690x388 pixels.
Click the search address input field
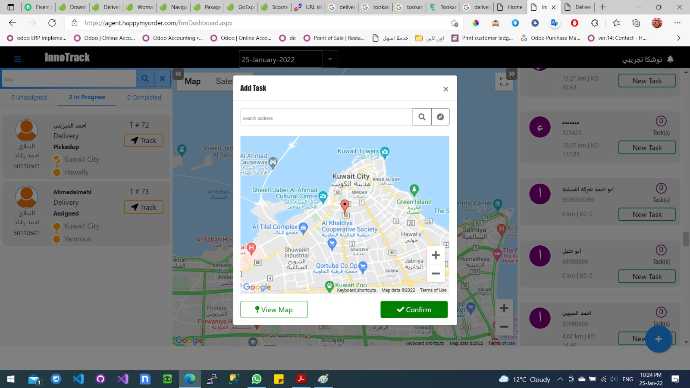click(326, 117)
